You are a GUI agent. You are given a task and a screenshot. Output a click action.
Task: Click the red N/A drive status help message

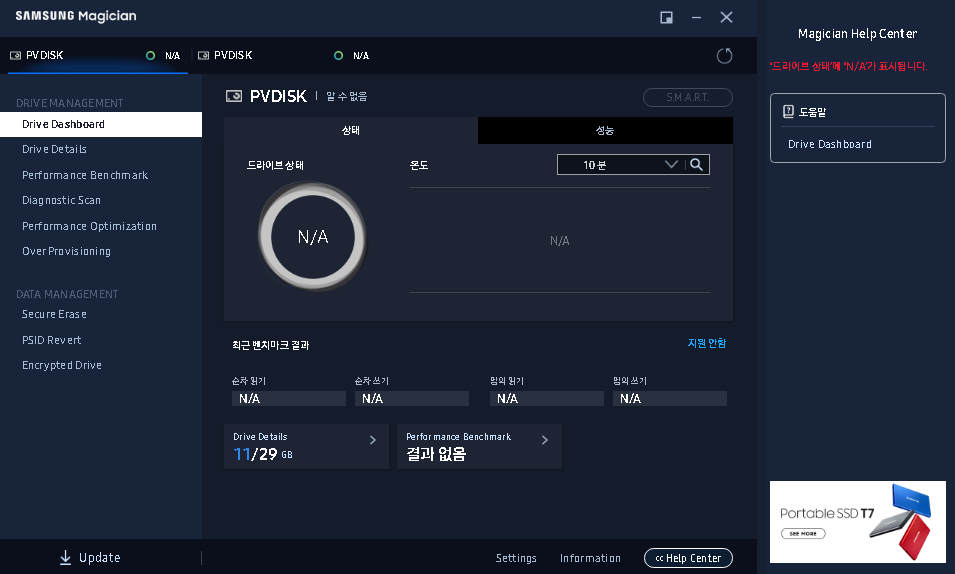coord(848,66)
